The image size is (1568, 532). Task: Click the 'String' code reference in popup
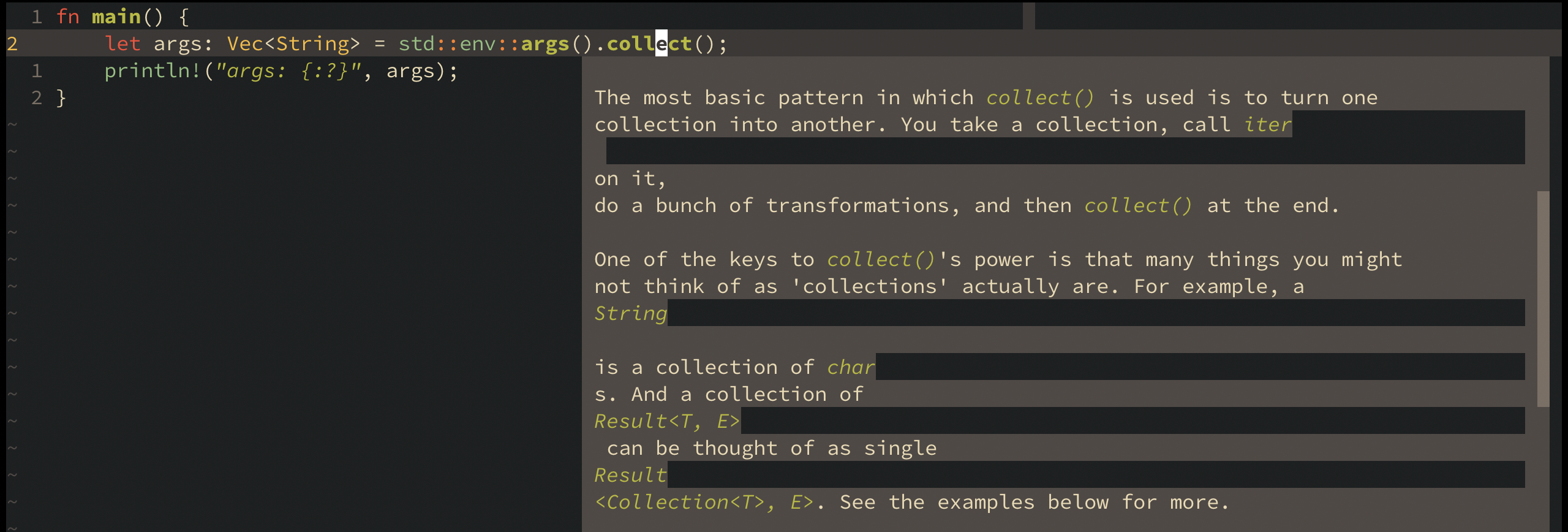click(631, 313)
